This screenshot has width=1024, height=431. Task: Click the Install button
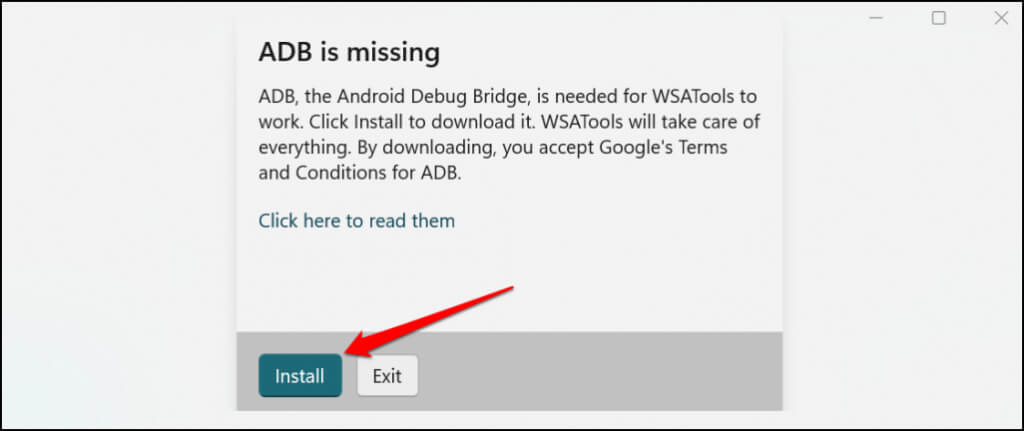tap(300, 376)
